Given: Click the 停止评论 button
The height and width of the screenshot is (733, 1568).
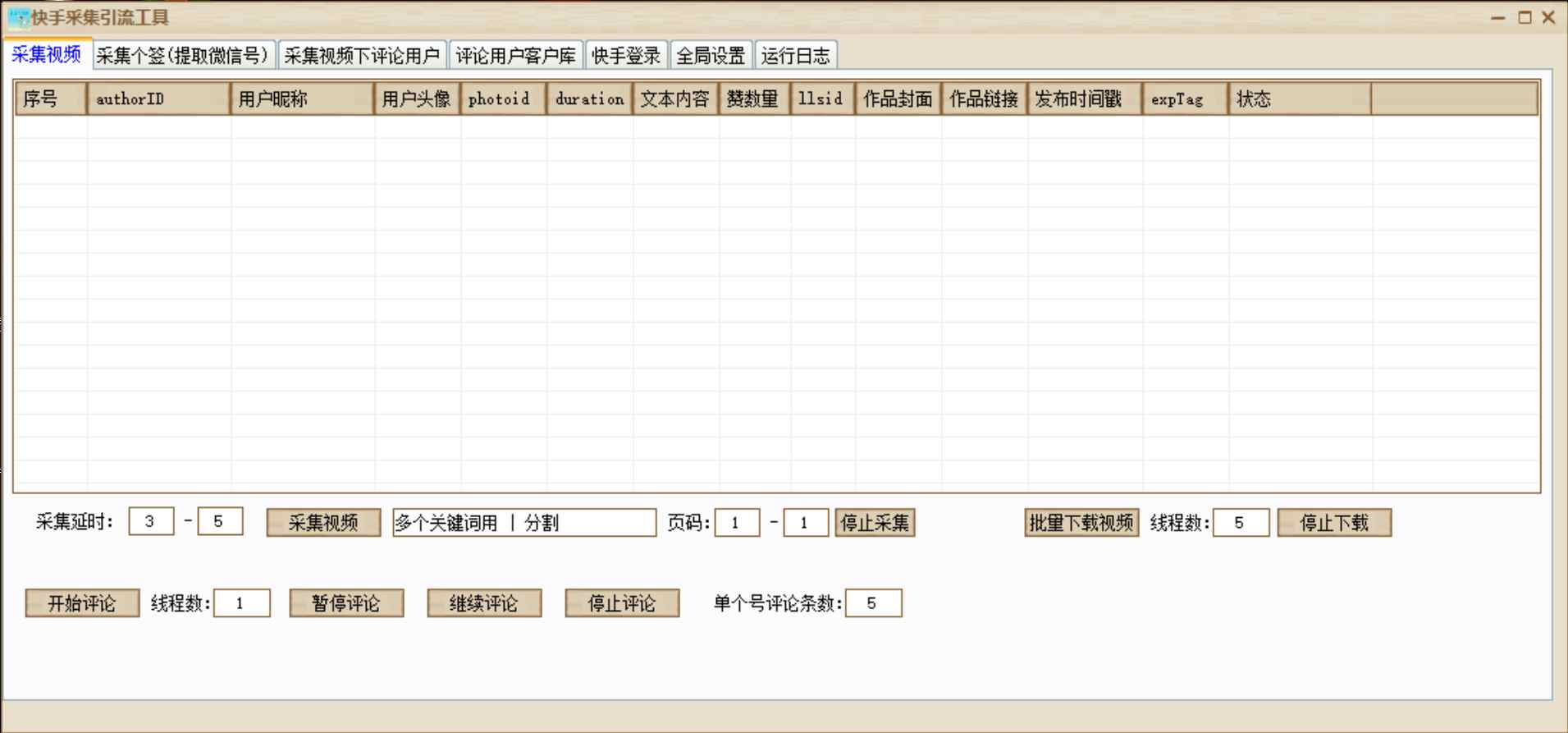Looking at the screenshot, I should 622,603.
